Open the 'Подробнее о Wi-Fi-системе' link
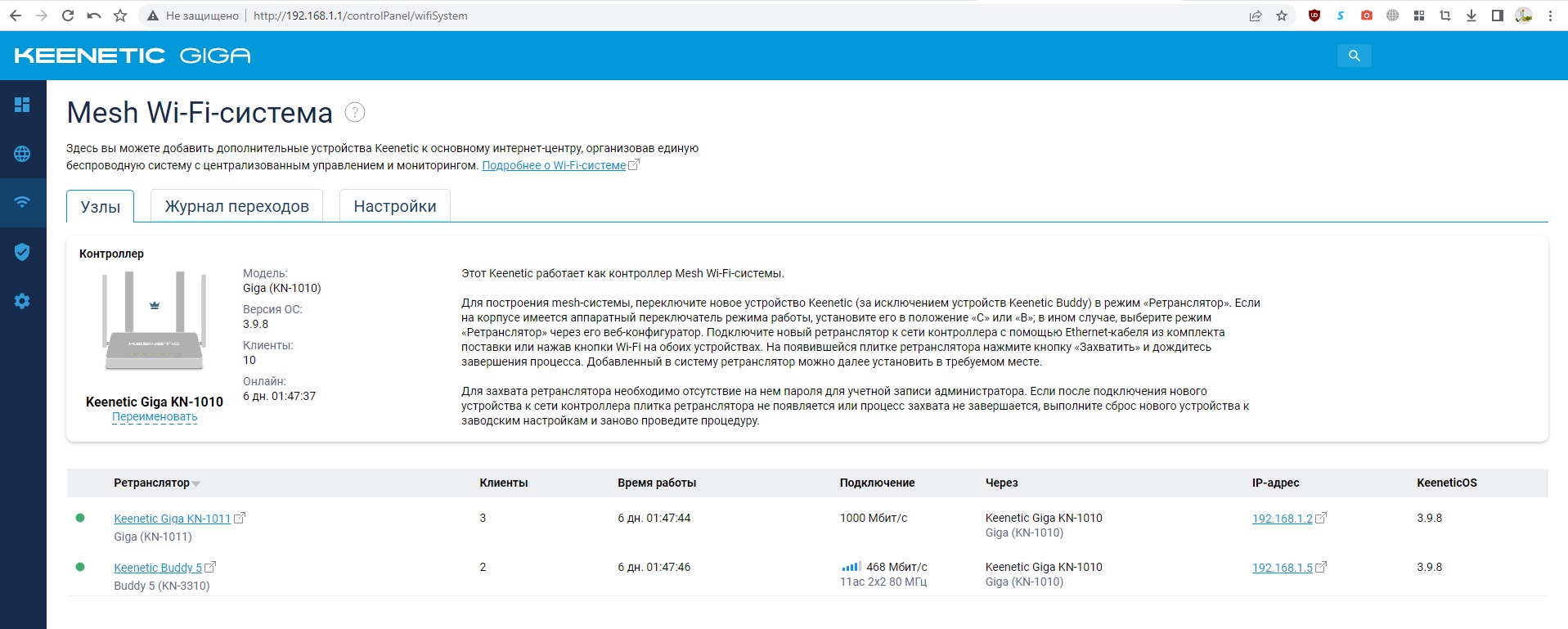Viewport: 1568px width, 629px height. click(554, 165)
